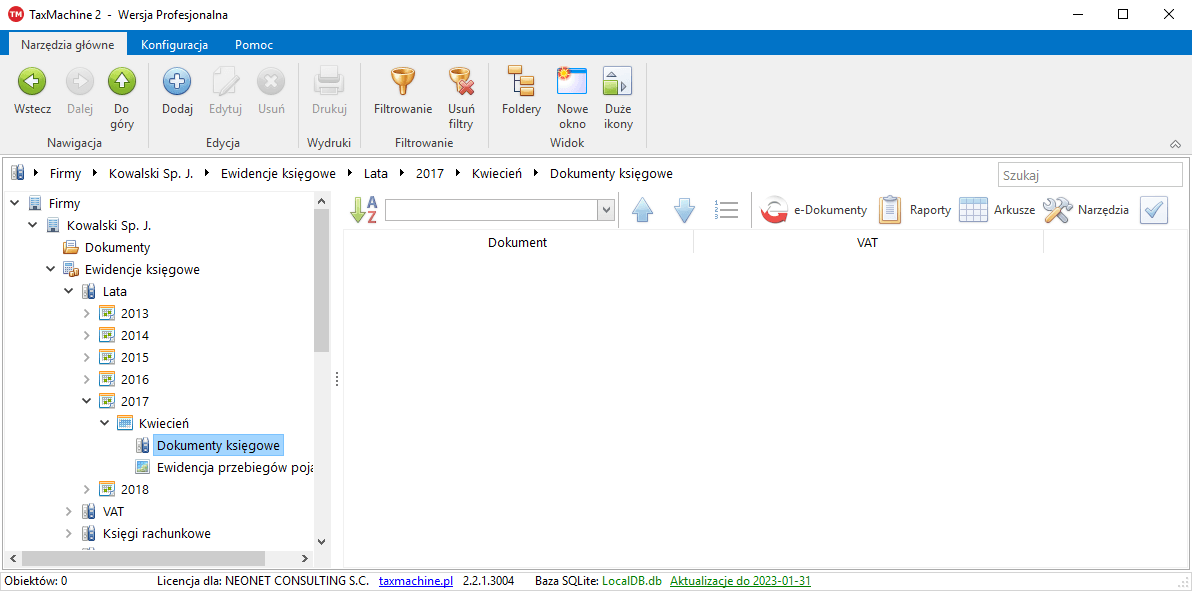1192x591 pixels.
Task: Expand the VAT tree node
Action: [x=69, y=512]
